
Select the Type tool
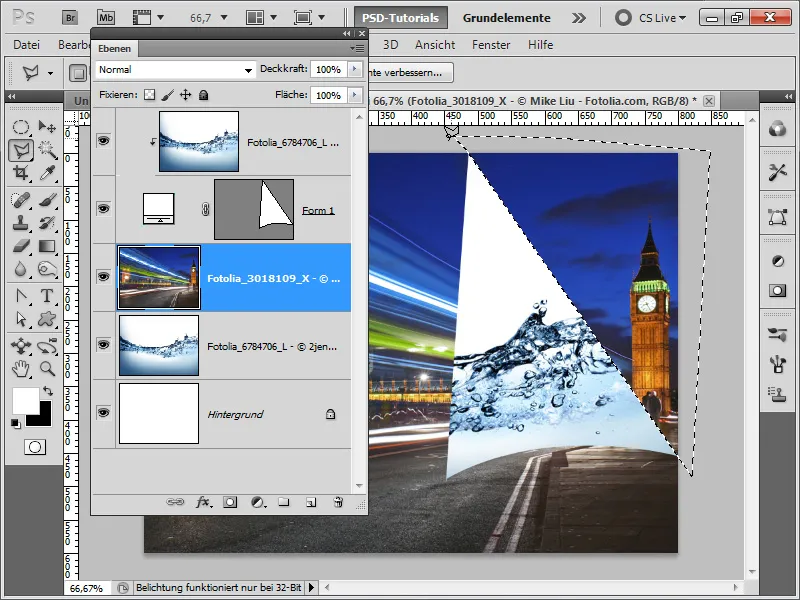[x=47, y=296]
